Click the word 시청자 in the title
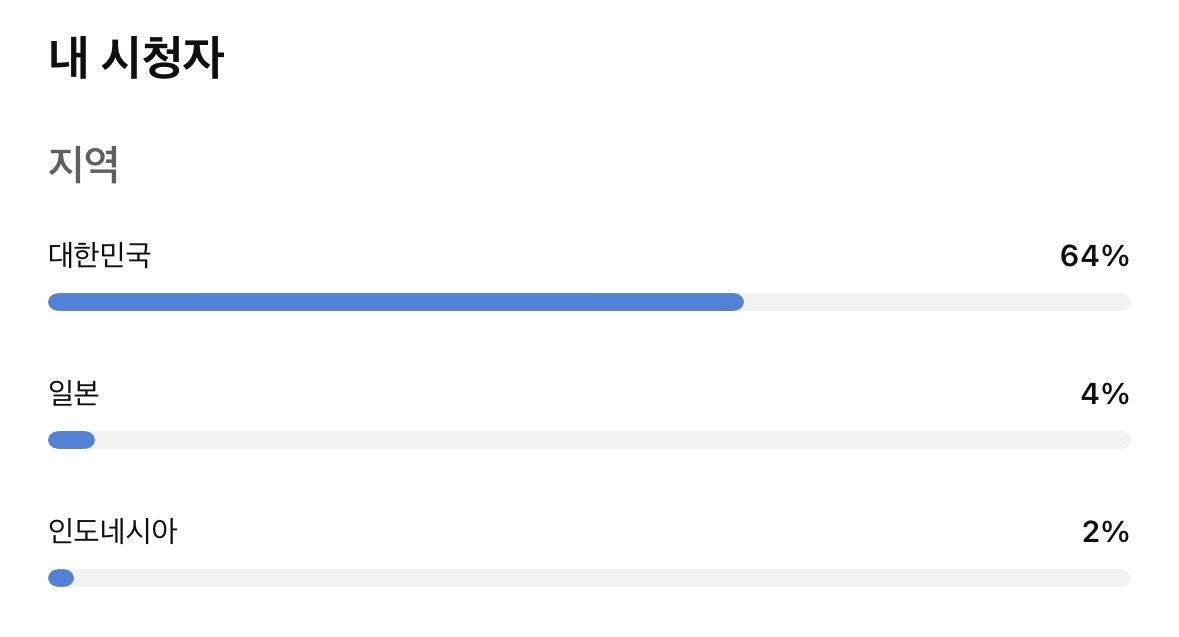Screen dimensions: 1179x637 (163, 59)
